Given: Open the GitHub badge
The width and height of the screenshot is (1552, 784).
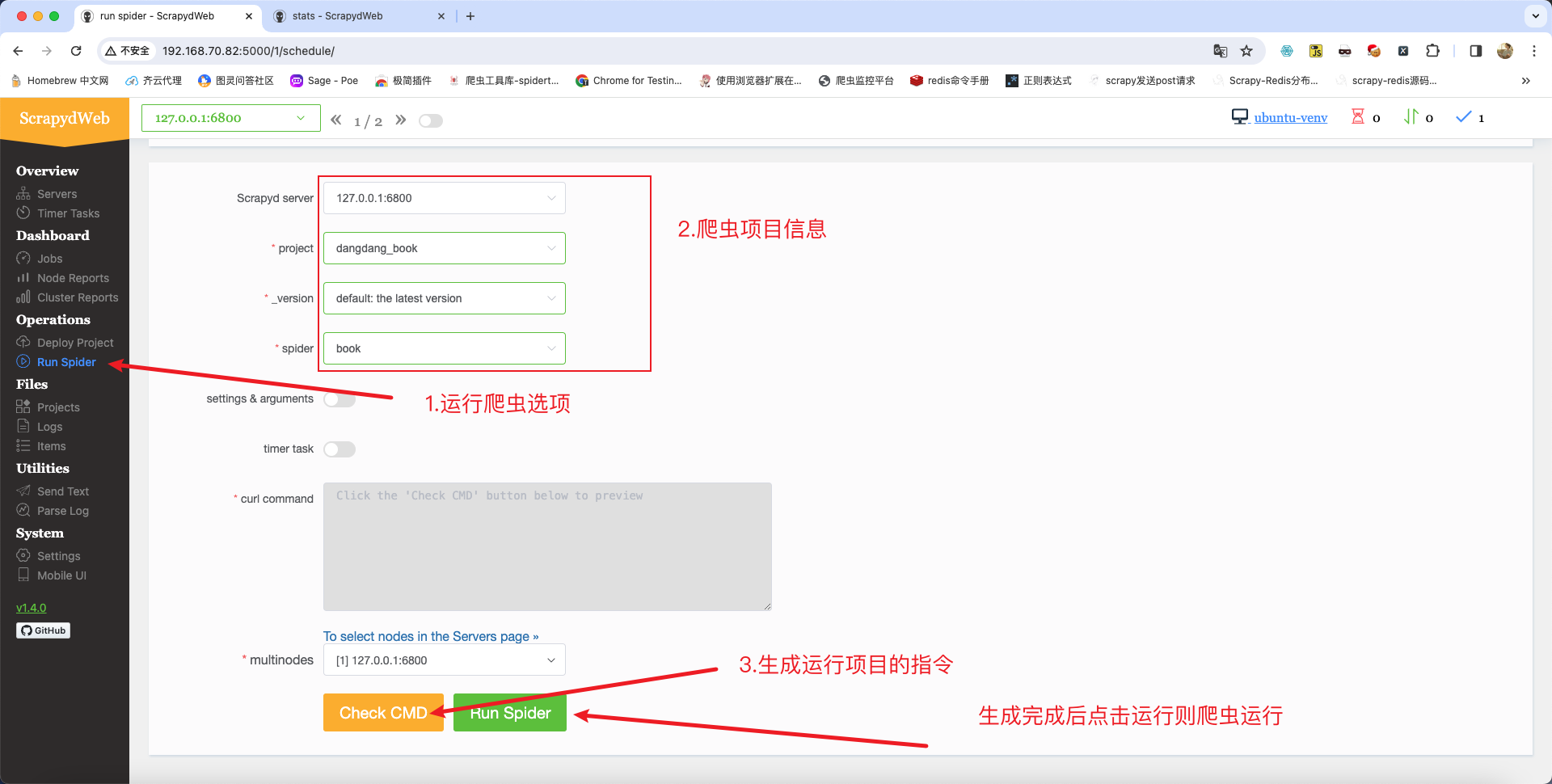Looking at the screenshot, I should [x=43, y=630].
